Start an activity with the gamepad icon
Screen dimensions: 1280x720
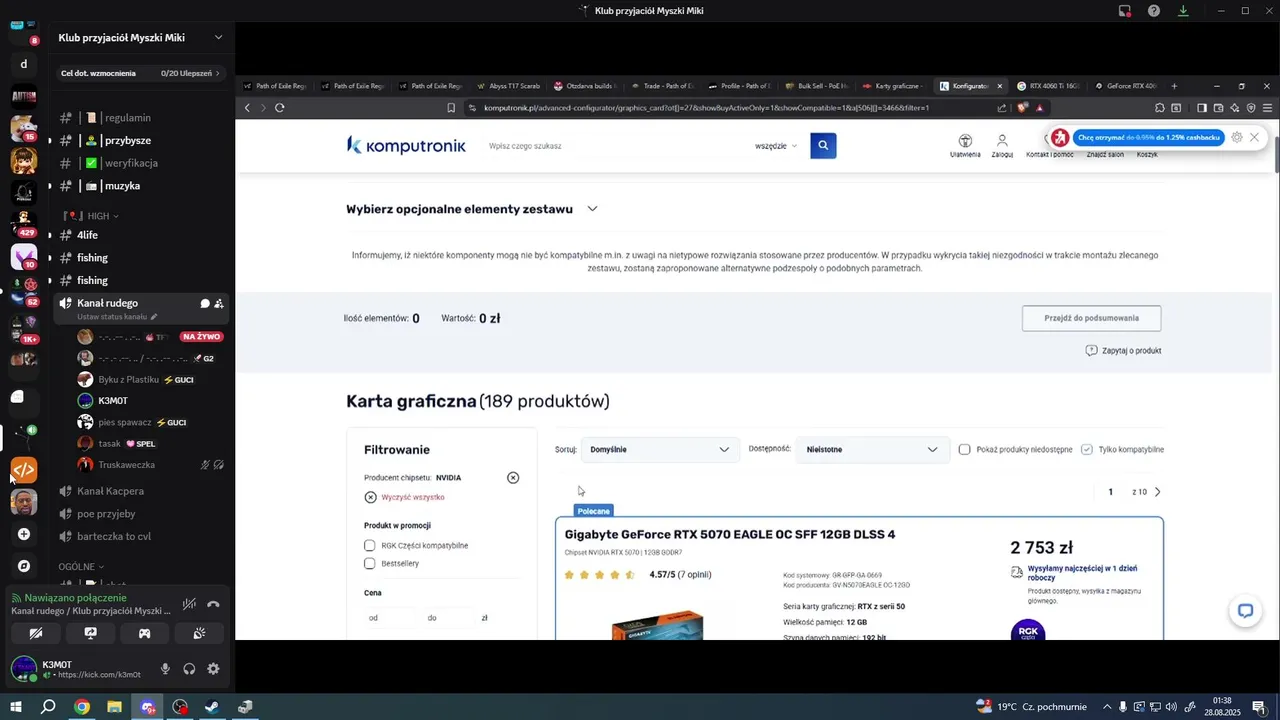click(x=144, y=633)
